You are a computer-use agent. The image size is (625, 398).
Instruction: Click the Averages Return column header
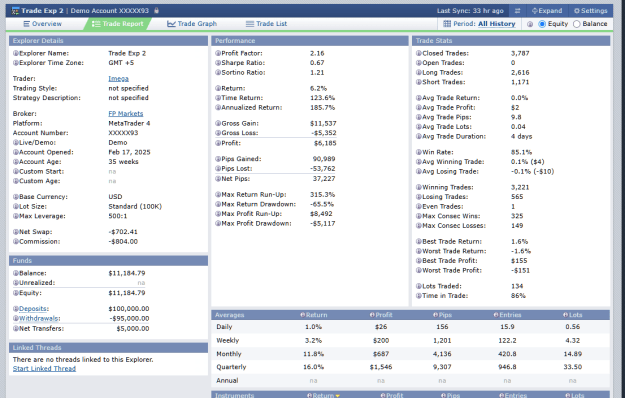click(x=314, y=315)
